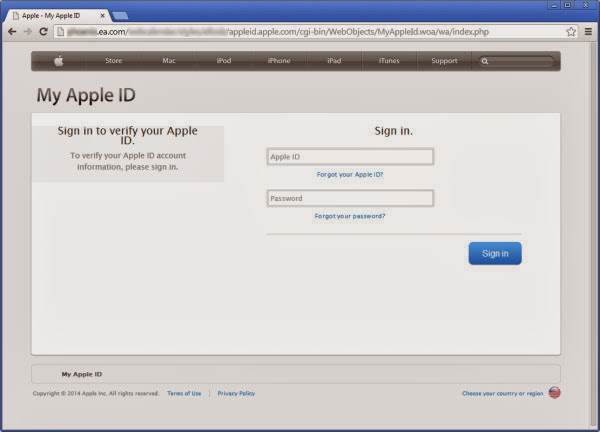Reload the page with refresh icon
Image resolution: width=600 pixels, height=432 pixels.
tap(43, 32)
